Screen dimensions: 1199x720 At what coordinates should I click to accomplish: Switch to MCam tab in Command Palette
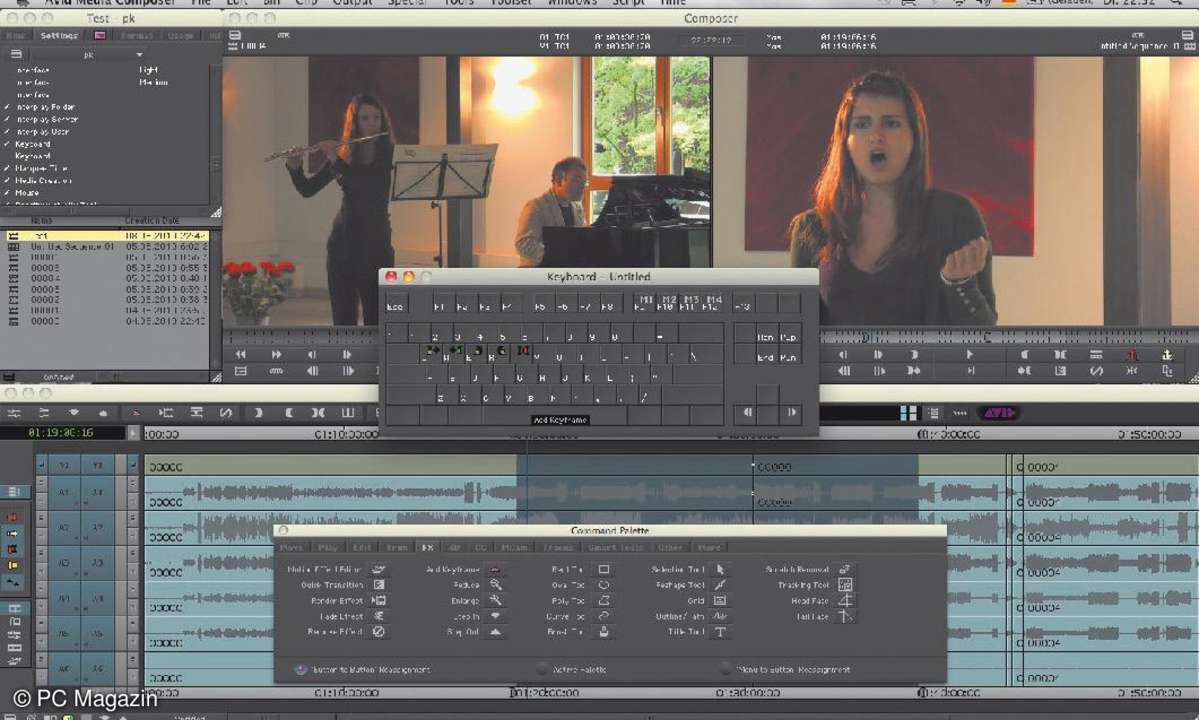pyautogui.click(x=515, y=547)
